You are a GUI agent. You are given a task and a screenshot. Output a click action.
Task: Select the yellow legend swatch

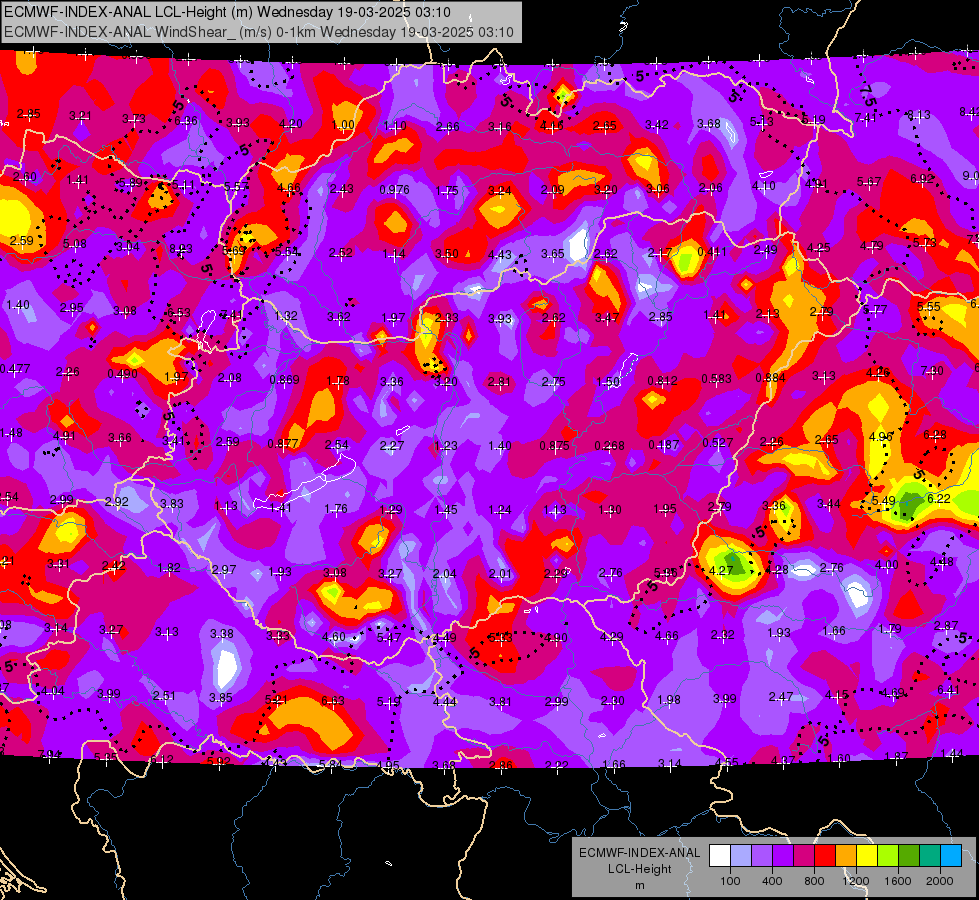pos(867,855)
